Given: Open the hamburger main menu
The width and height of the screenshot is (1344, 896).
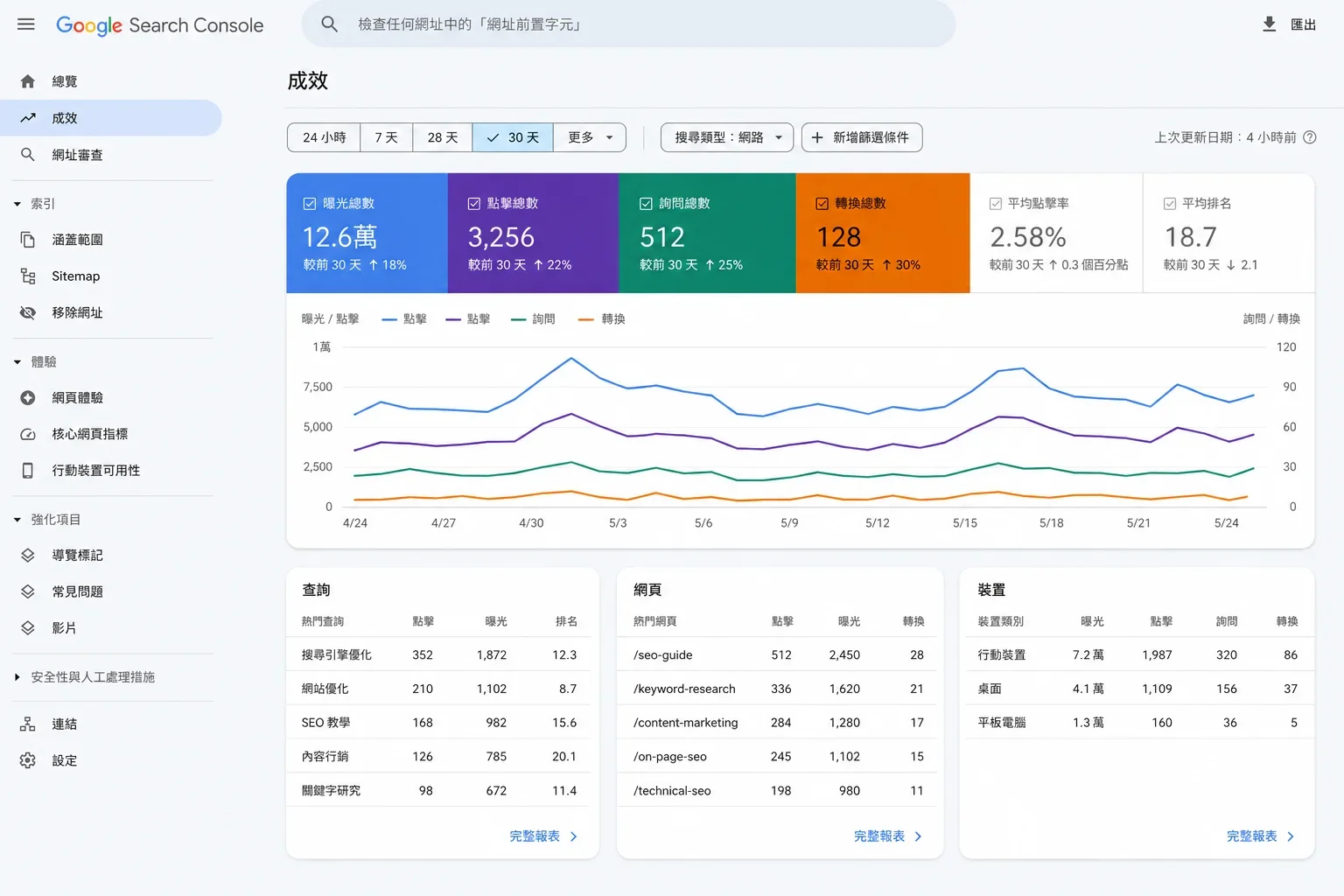Looking at the screenshot, I should pyautogui.click(x=26, y=24).
